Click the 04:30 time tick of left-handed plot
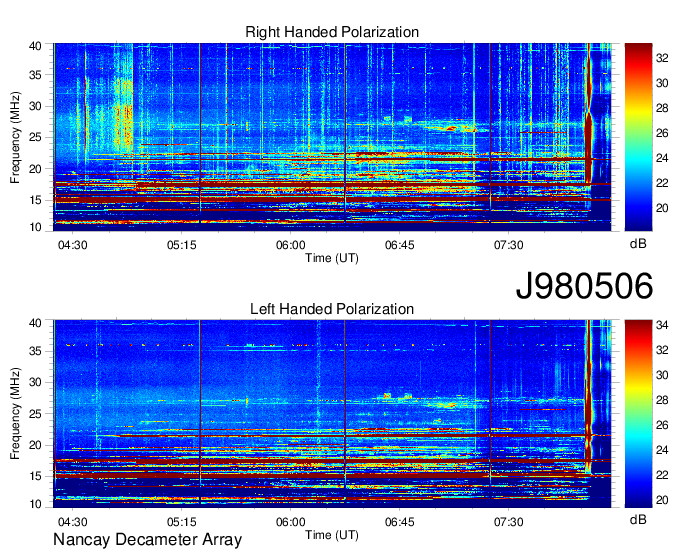Screen dimensions: 680x552 pos(72,522)
